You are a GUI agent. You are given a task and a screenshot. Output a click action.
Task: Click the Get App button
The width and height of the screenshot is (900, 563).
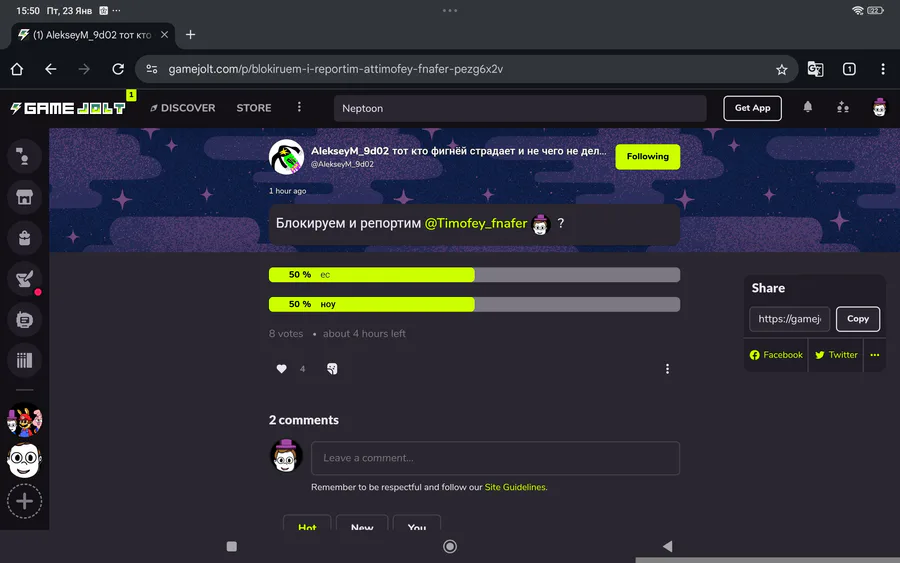point(752,108)
